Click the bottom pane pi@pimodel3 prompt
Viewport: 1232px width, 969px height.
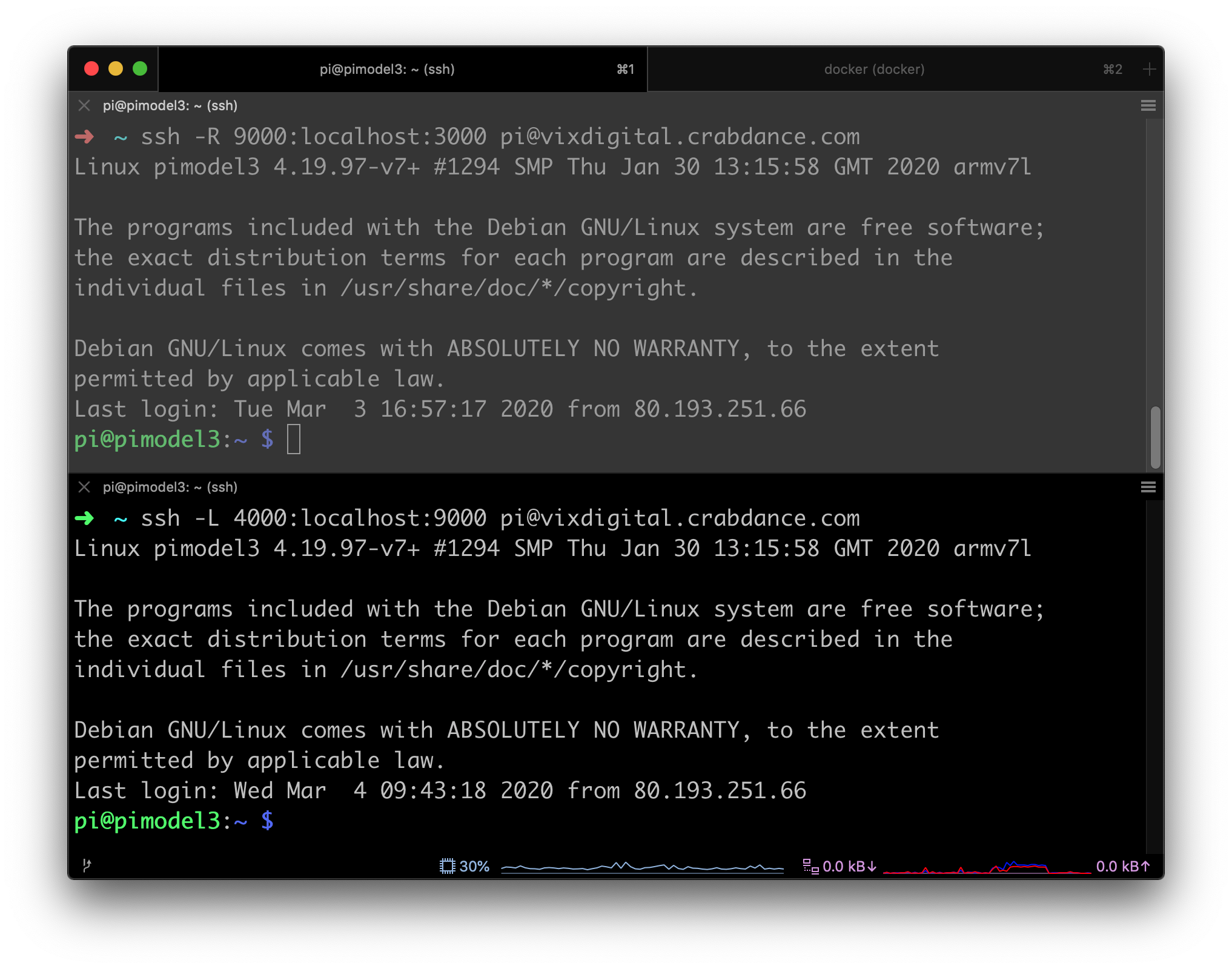(x=174, y=821)
